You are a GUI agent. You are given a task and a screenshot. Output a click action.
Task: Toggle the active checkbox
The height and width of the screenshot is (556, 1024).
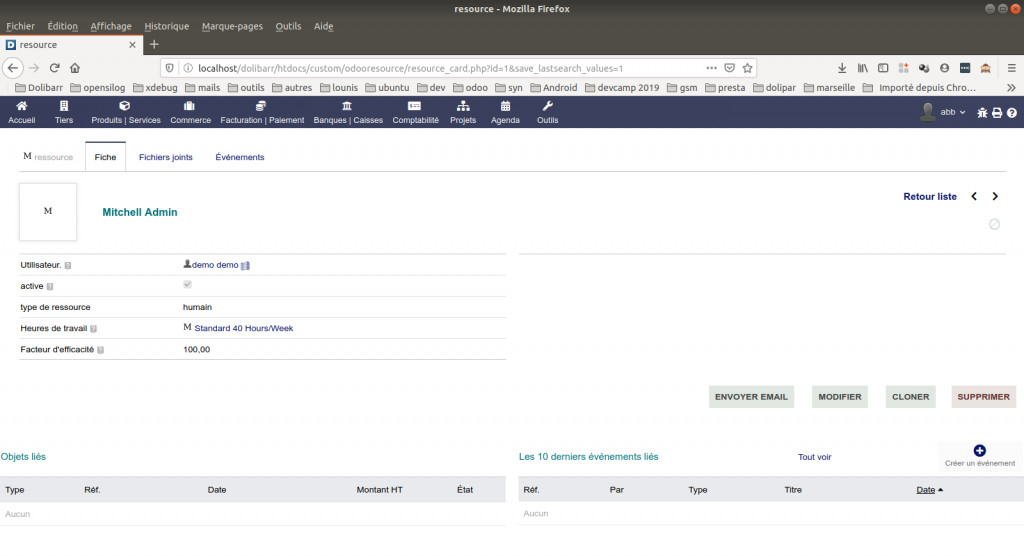click(187, 284)
